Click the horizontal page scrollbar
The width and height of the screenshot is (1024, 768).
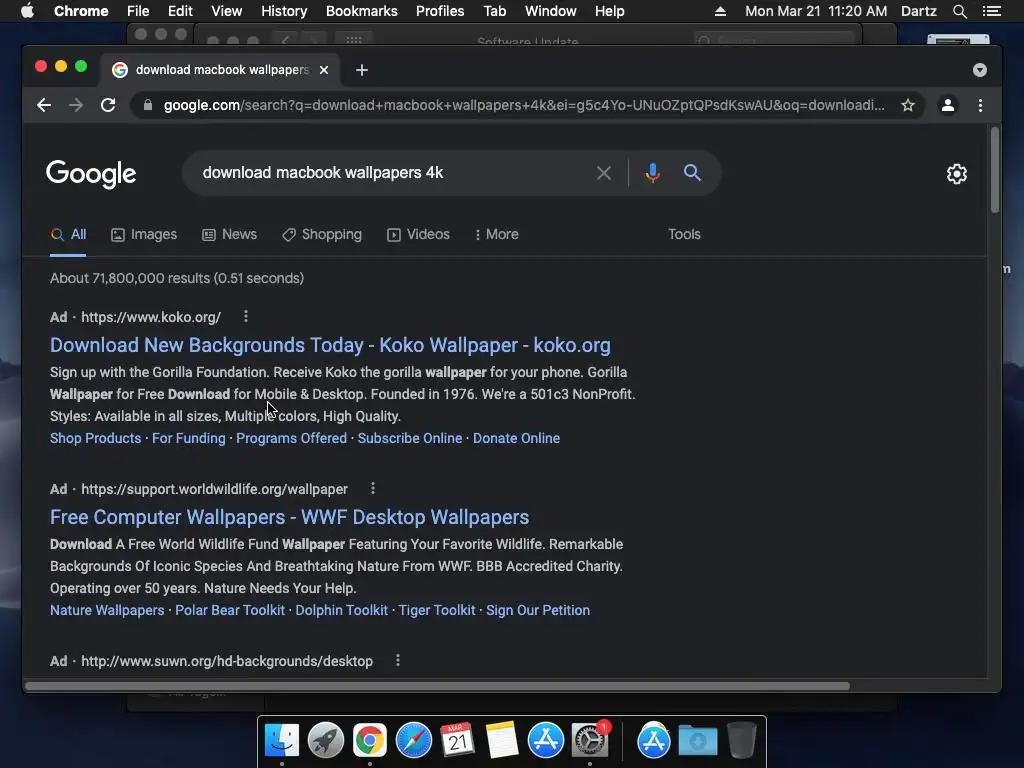(438, 686)
